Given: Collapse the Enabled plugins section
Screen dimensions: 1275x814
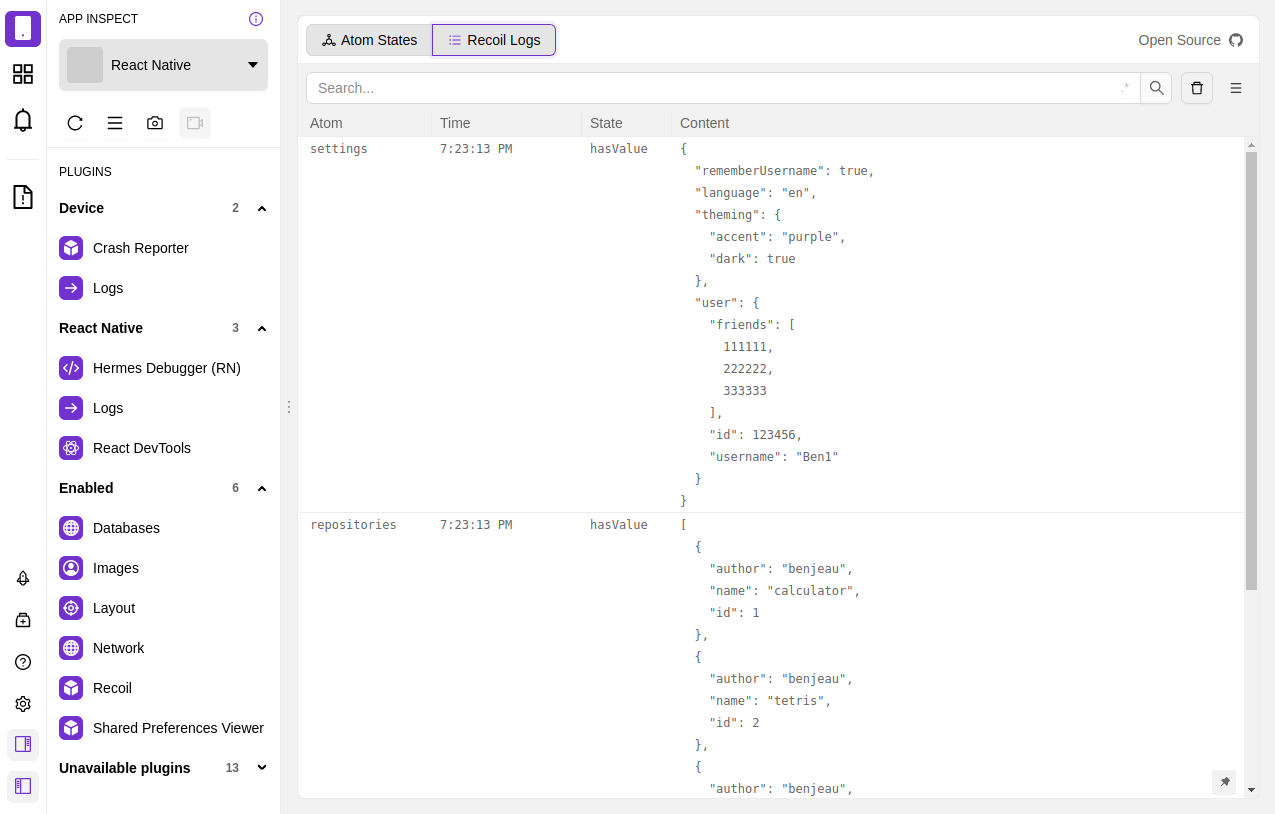Looking at the screenshot, I should pos(262,488).
